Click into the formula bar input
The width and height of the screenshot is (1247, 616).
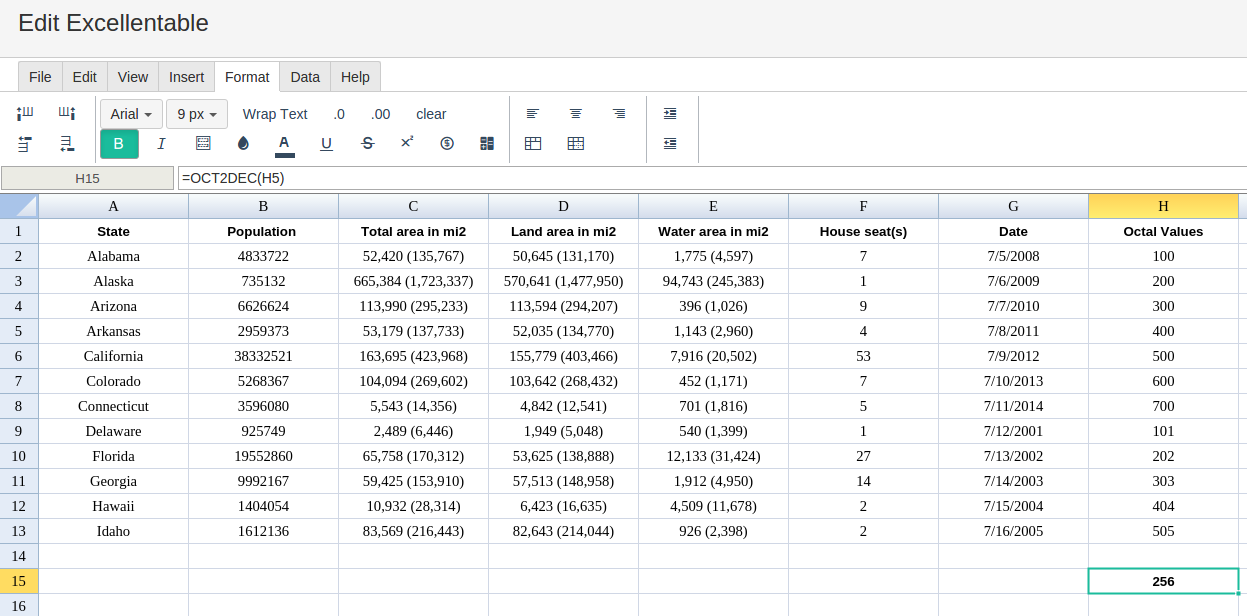pyautogui.click(x=712, y=178)
